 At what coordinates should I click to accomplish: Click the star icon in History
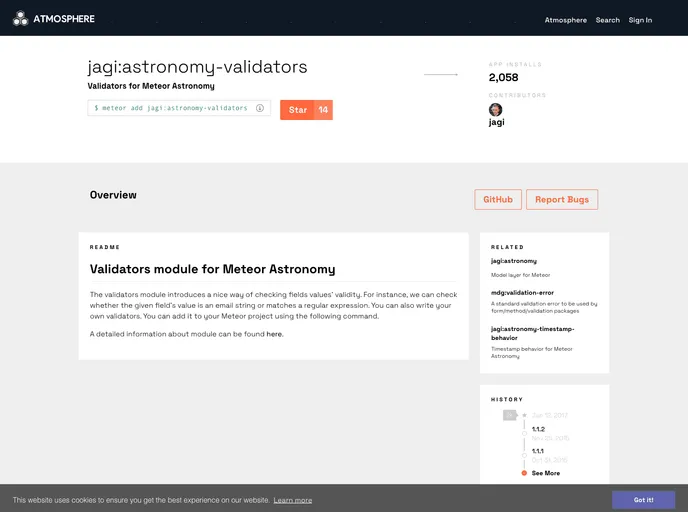[x=524, y=415]
